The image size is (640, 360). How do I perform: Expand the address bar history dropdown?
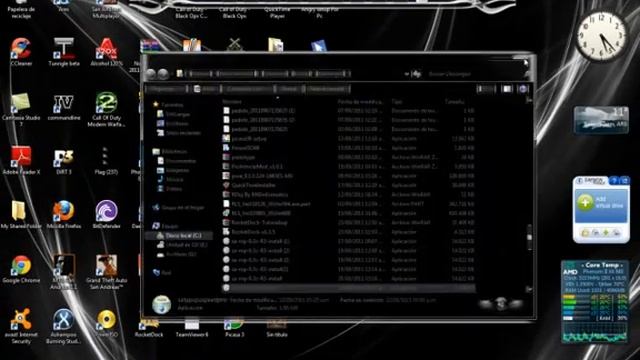click(x=407, y=74)
